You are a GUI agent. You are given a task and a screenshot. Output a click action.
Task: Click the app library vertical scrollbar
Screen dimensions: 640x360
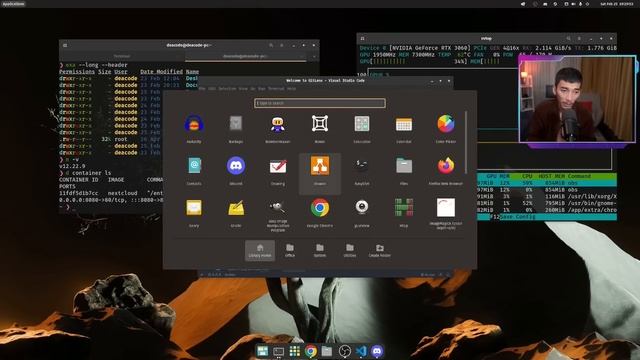point(466,142)
